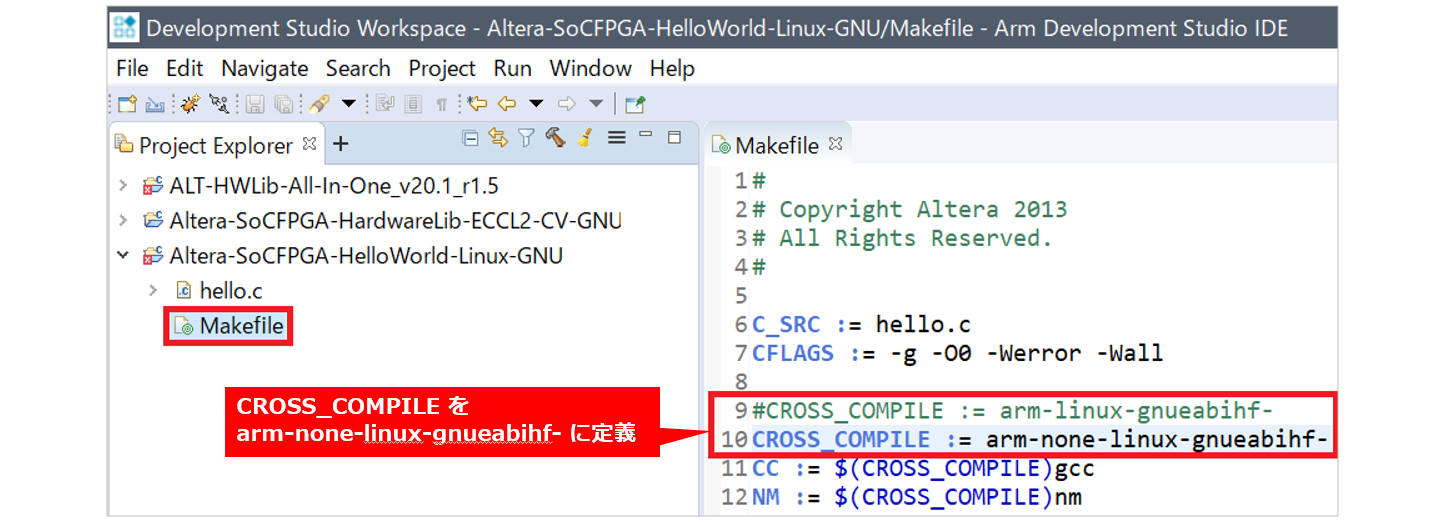Select hello.c in Project Explorer

pos(231,291)
